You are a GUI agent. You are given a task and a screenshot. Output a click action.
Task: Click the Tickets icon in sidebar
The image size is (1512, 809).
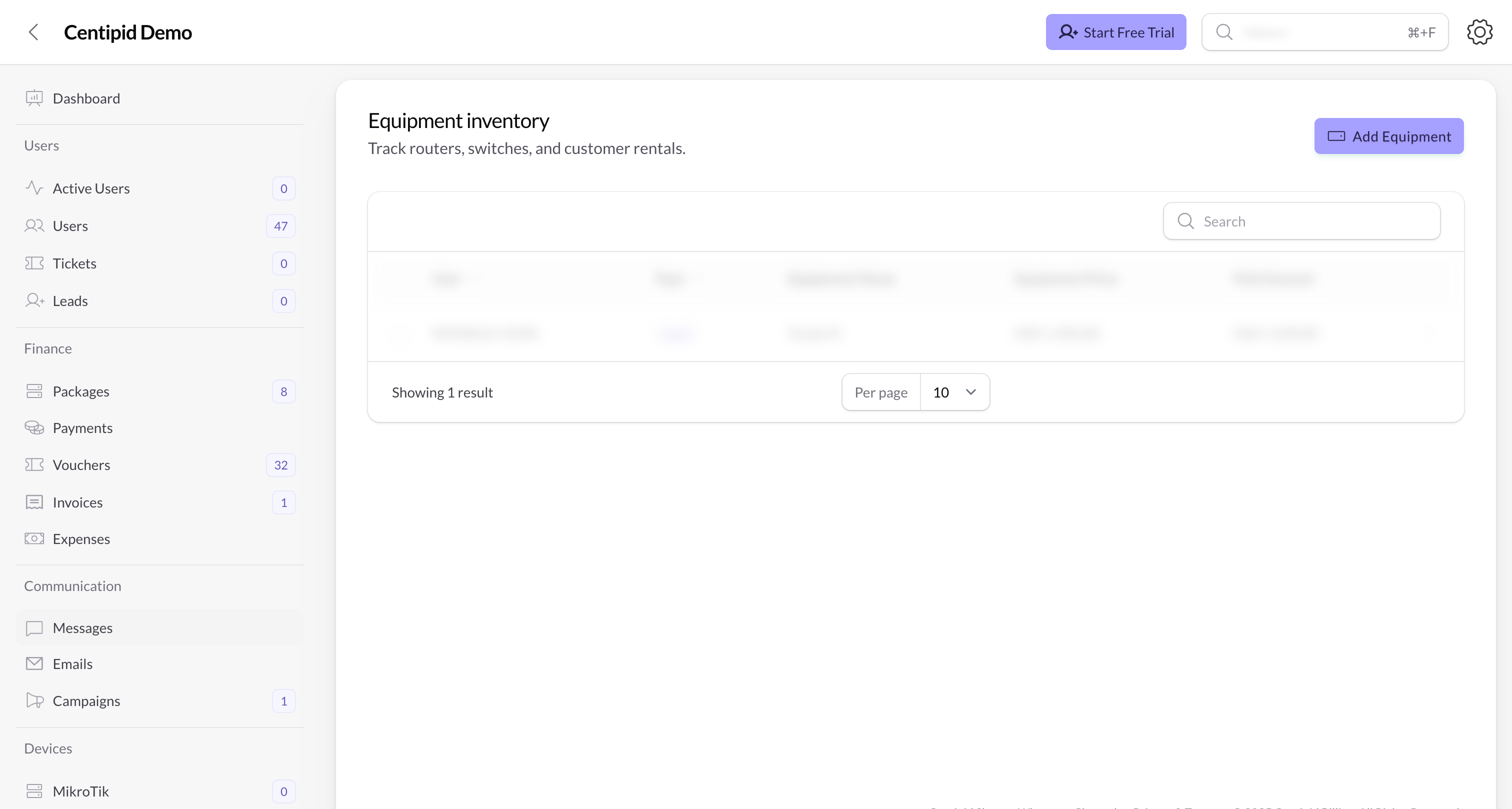coord(34,263)
